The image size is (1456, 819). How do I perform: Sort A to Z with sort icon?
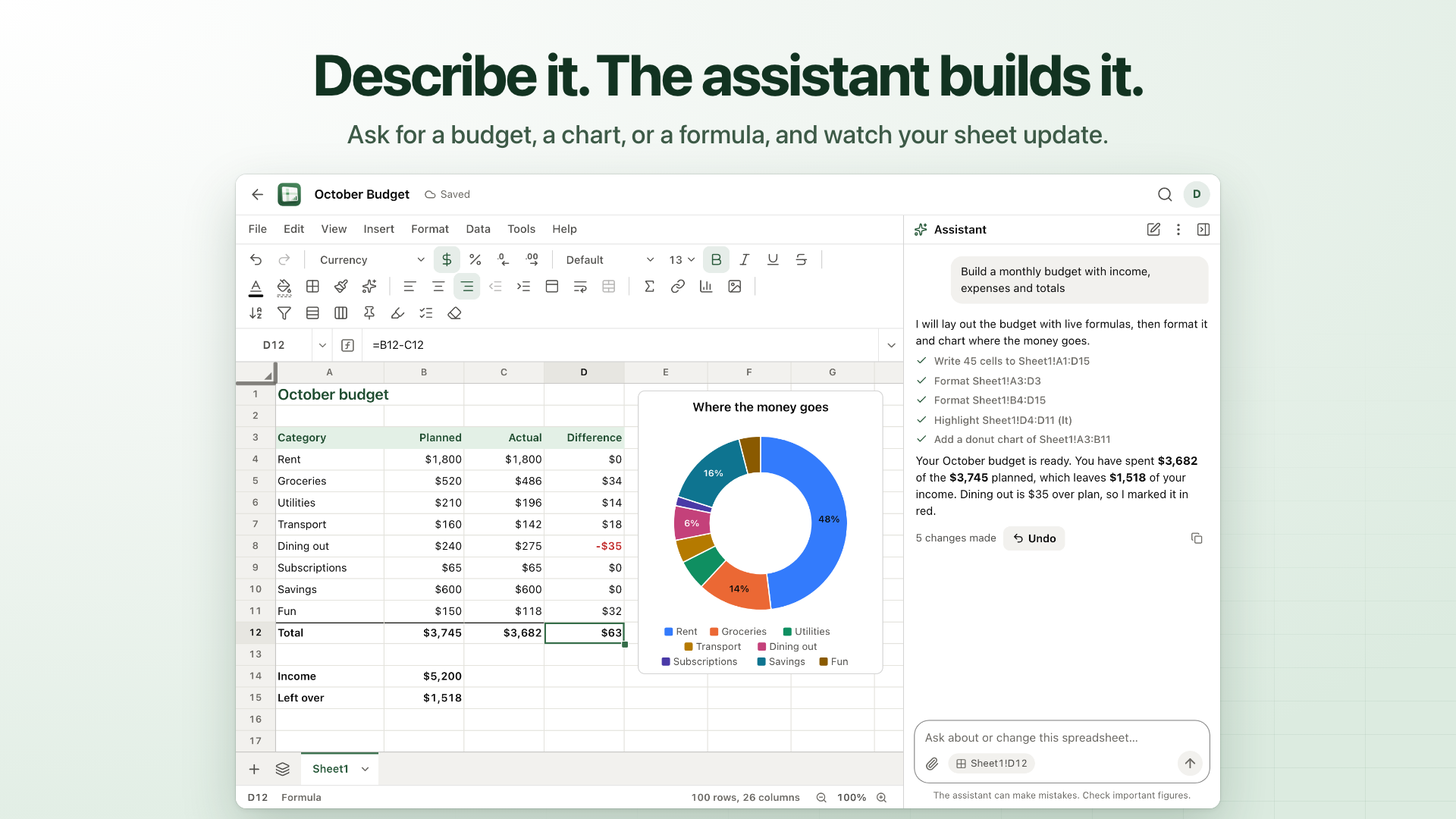click(256, 313)
